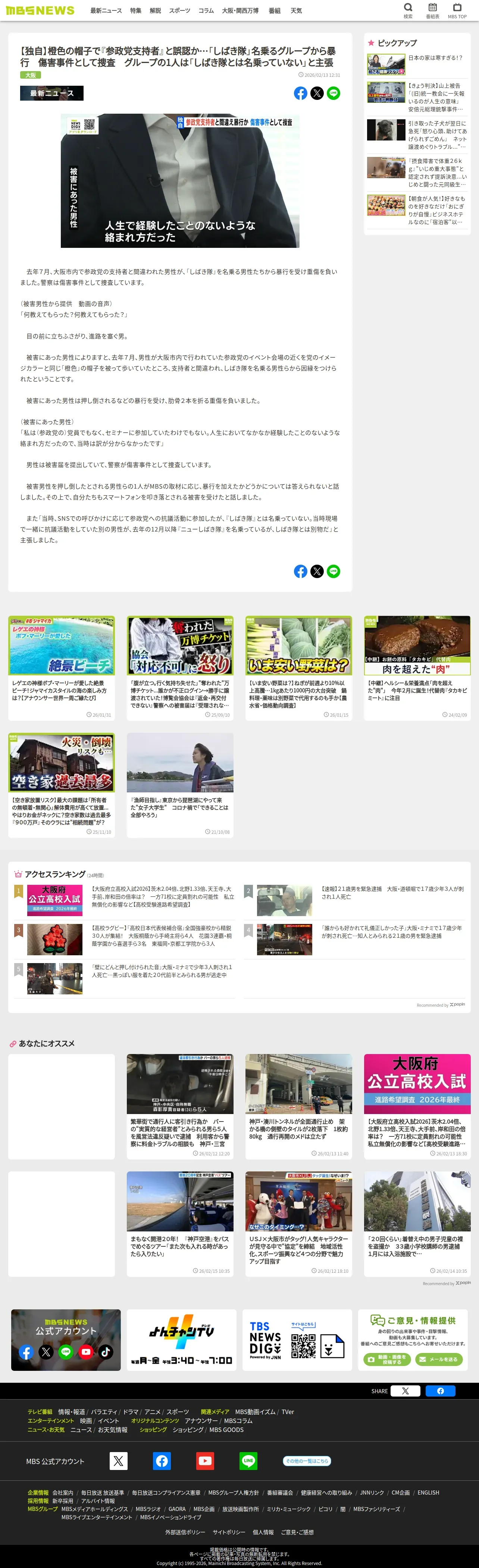Open 万博チケット 怒り article thumbnail
479x1568 pixels.
(x=180, y=645)
